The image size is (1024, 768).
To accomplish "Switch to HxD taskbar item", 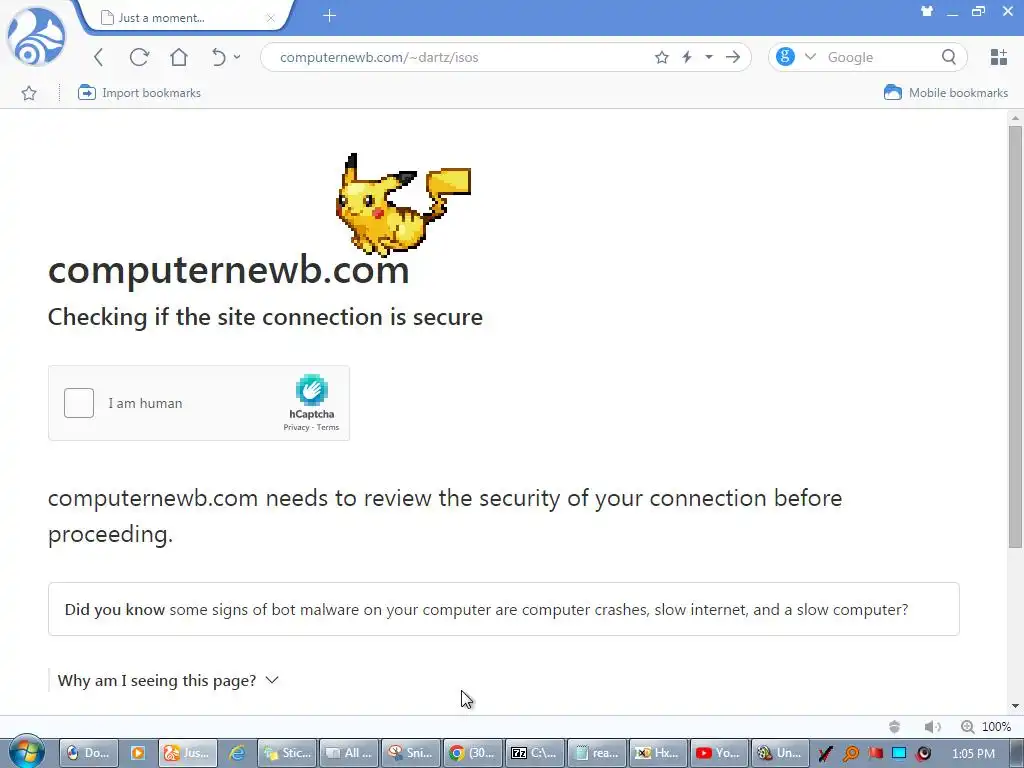I will [658, 753].
